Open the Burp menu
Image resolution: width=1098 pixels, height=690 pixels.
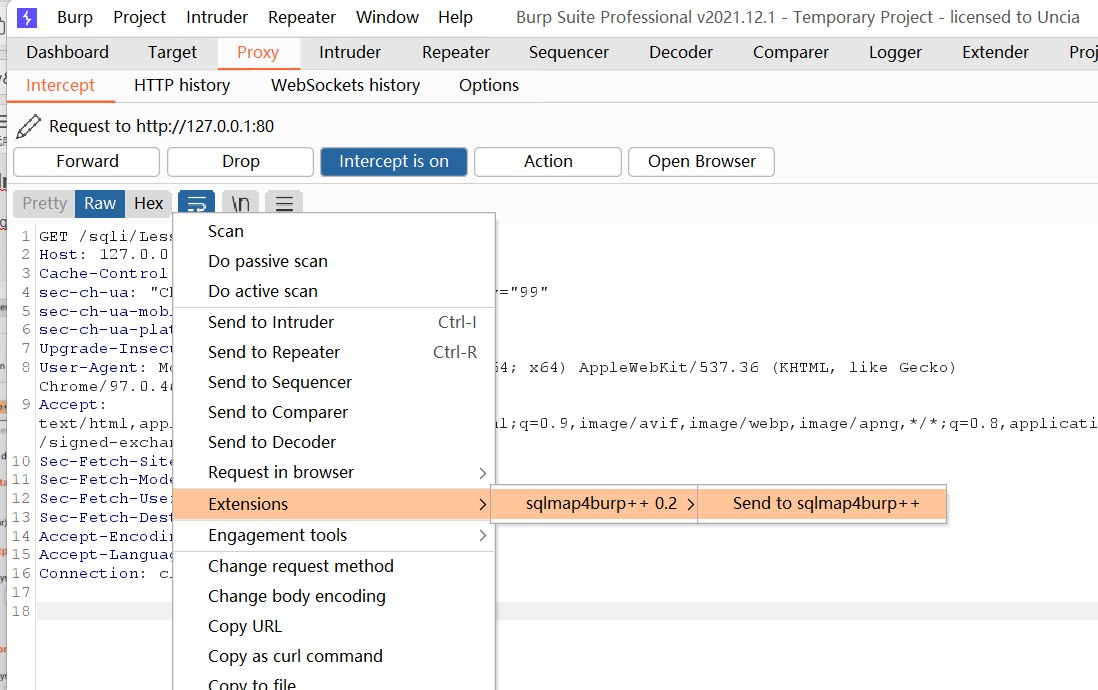(75, 18)
